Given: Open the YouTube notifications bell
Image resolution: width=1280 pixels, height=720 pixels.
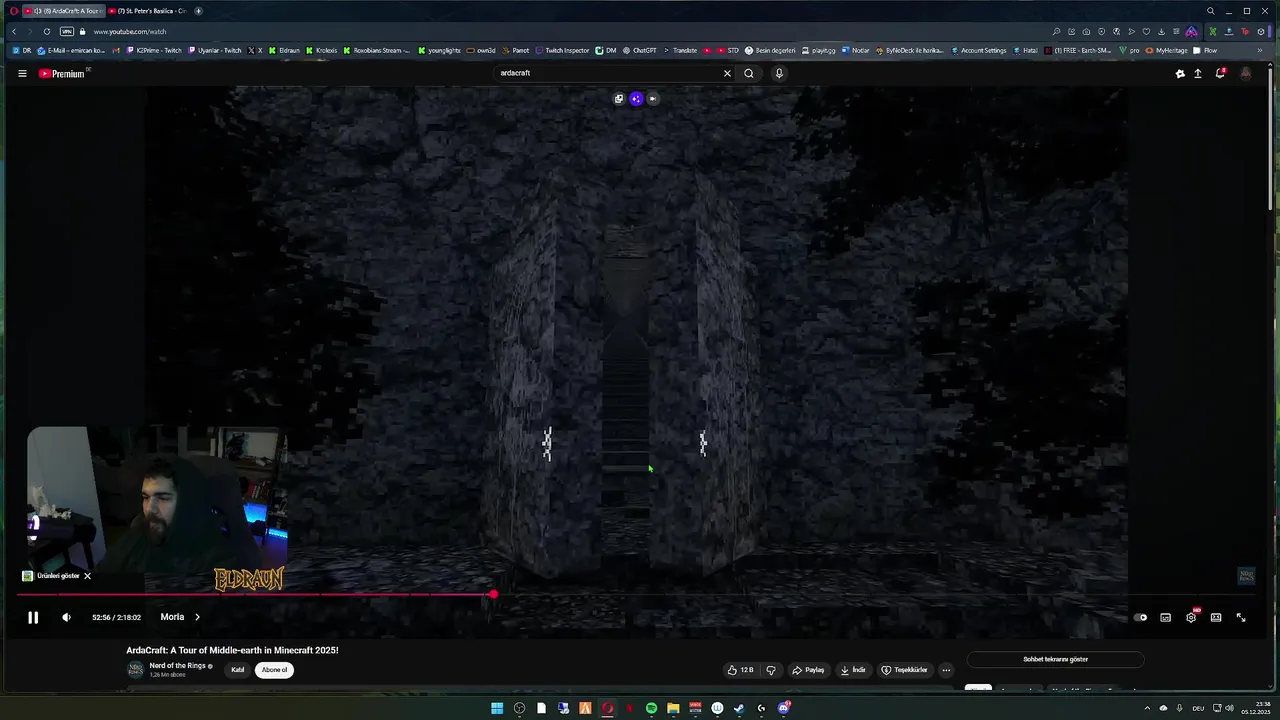Looking at the screenshot, I should (1220, 73).
